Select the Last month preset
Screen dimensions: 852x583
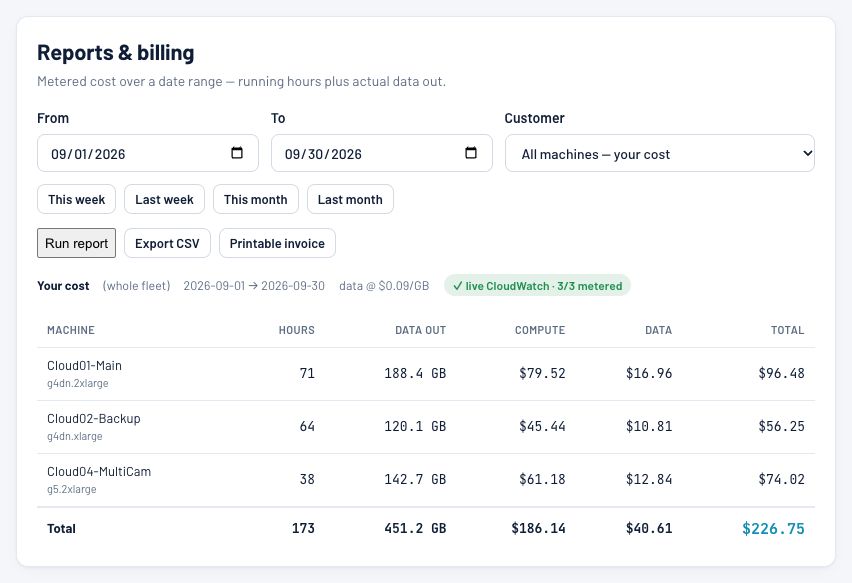coord(350,199)
